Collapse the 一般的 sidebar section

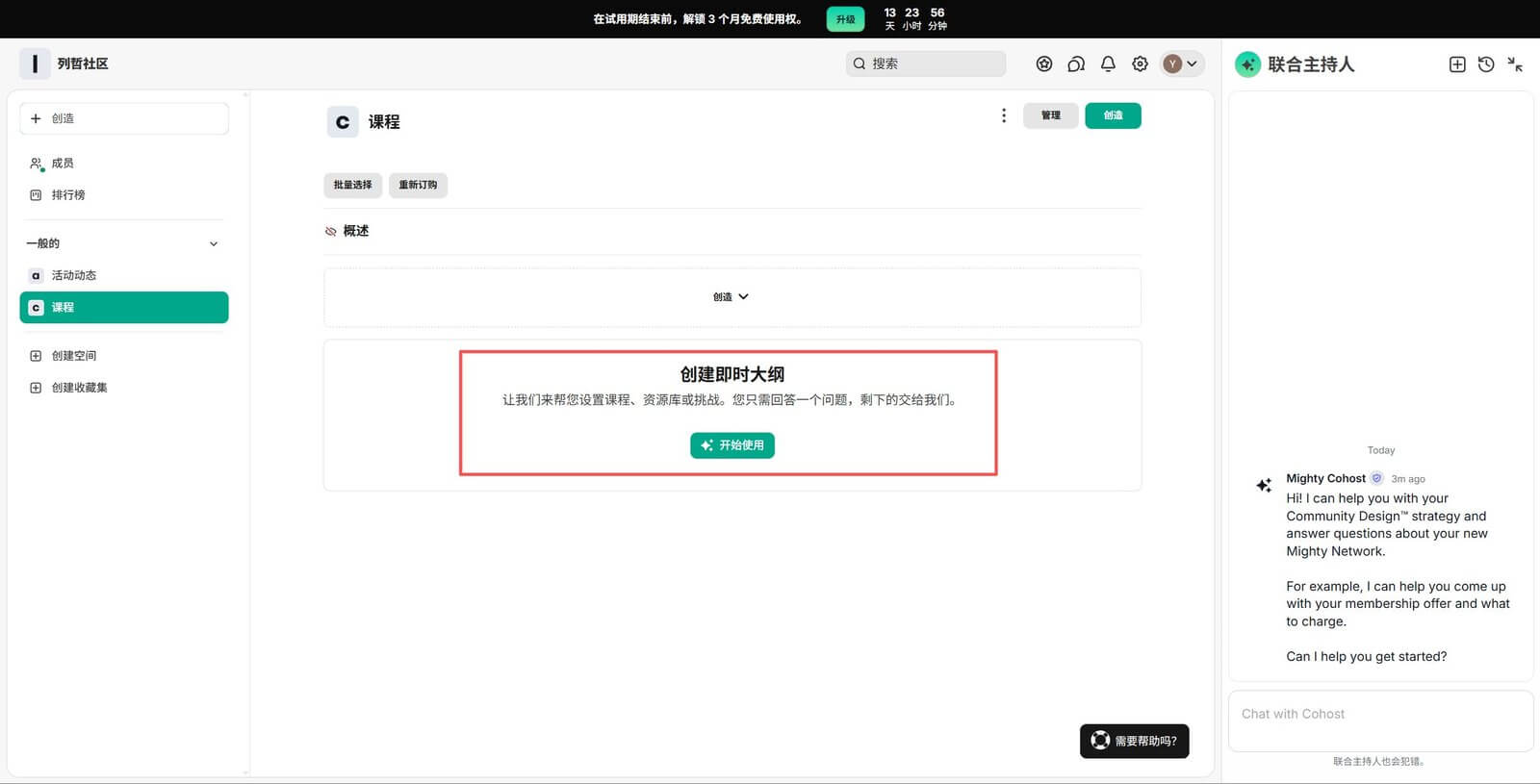[214, 244]
